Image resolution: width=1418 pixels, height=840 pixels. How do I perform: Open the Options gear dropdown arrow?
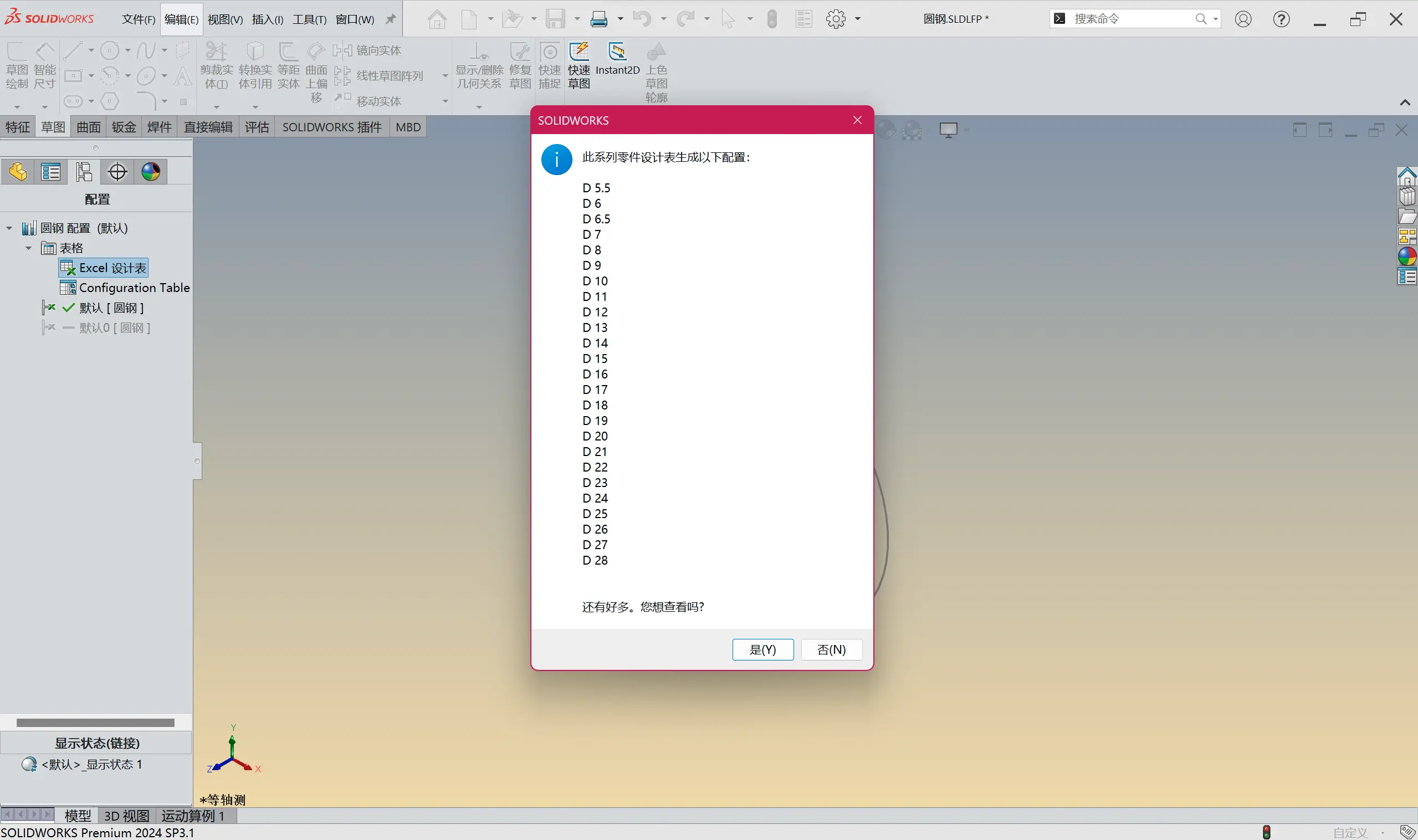coord(858,19)
